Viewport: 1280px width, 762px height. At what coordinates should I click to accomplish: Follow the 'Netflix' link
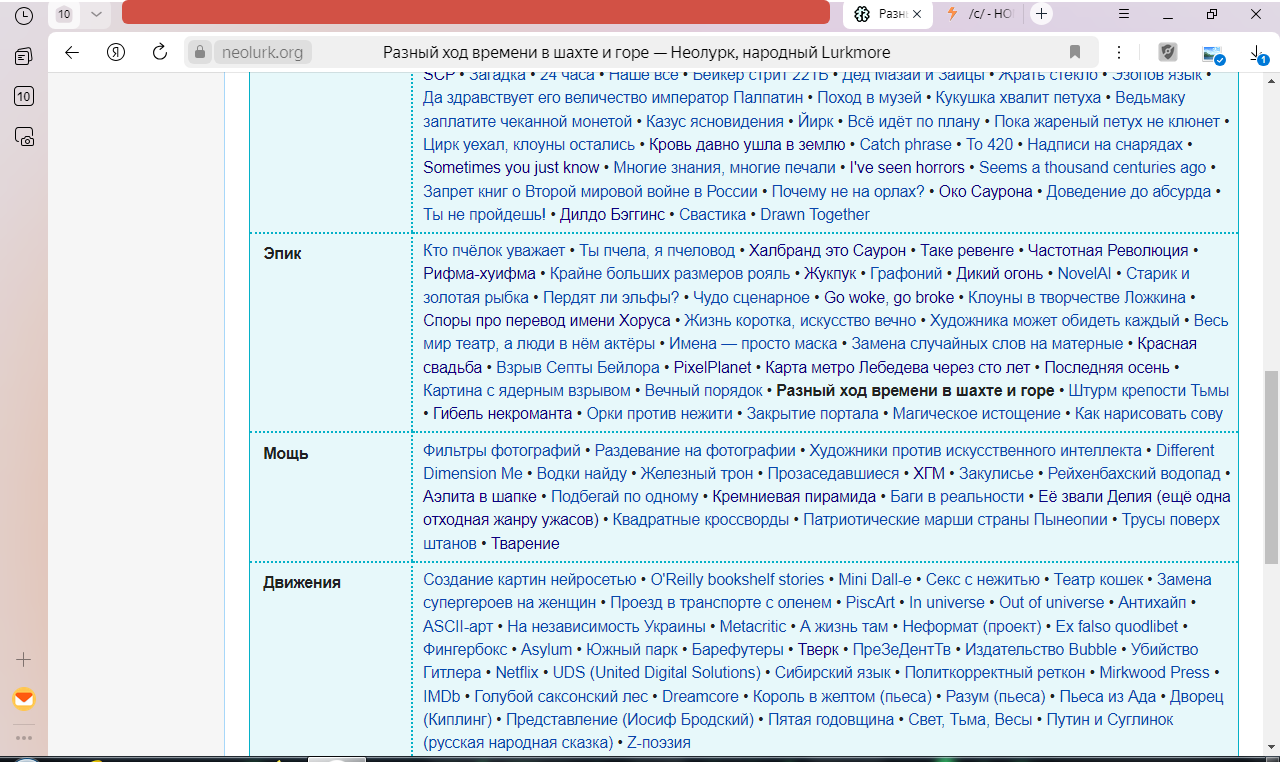click(517, 672)
